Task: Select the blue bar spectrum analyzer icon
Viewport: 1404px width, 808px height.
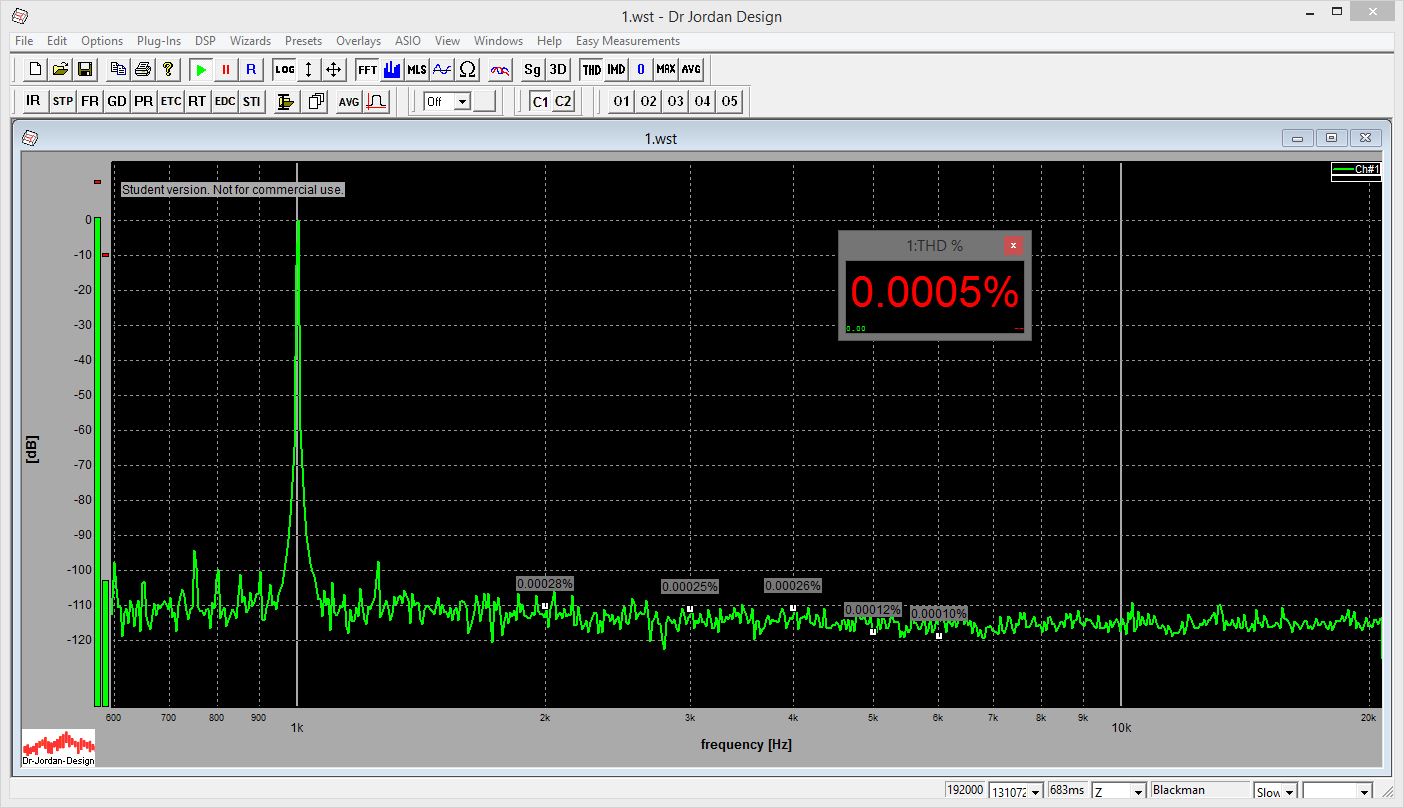Action: point(392,69)
